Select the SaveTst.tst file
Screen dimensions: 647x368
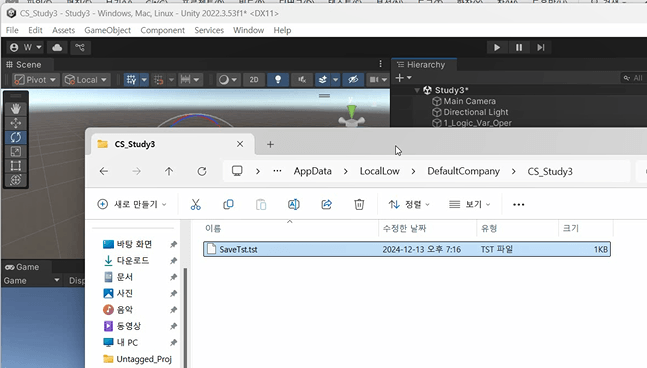(x=407, y=249)
